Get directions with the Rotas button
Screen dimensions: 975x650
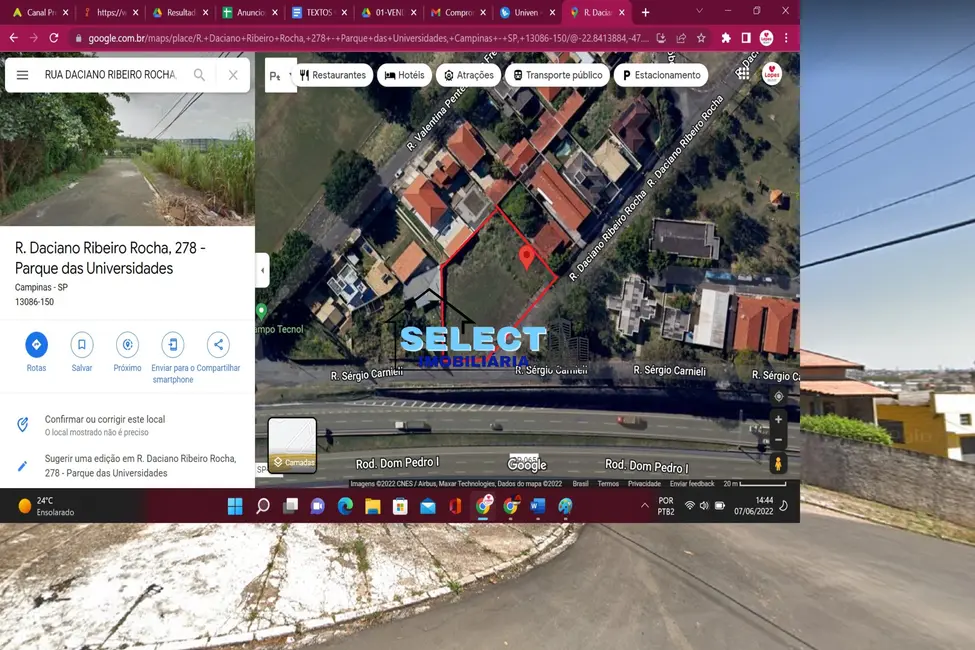coord(36,353)
